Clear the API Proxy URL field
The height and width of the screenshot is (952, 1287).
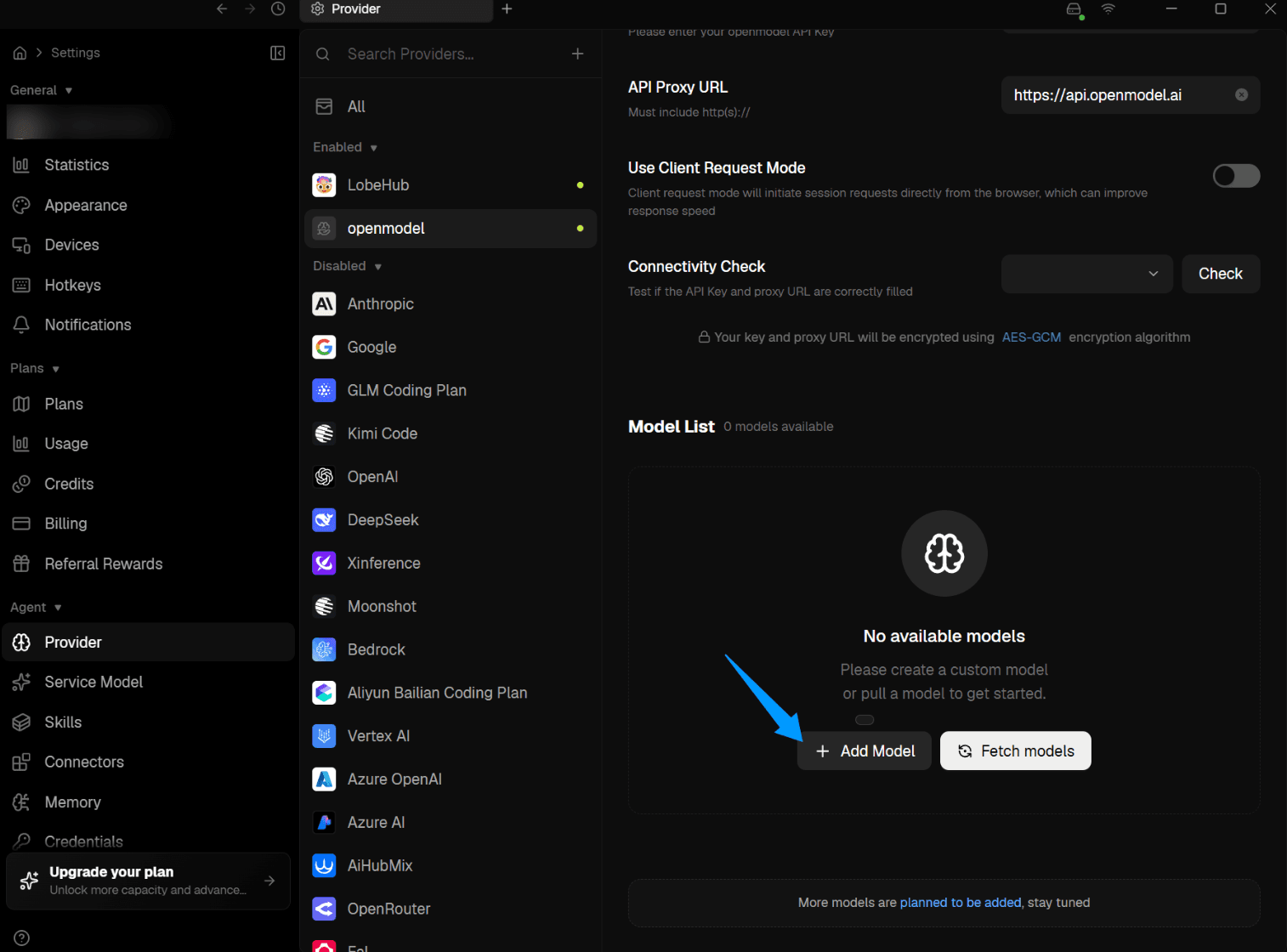click(x=1241, y=94)
